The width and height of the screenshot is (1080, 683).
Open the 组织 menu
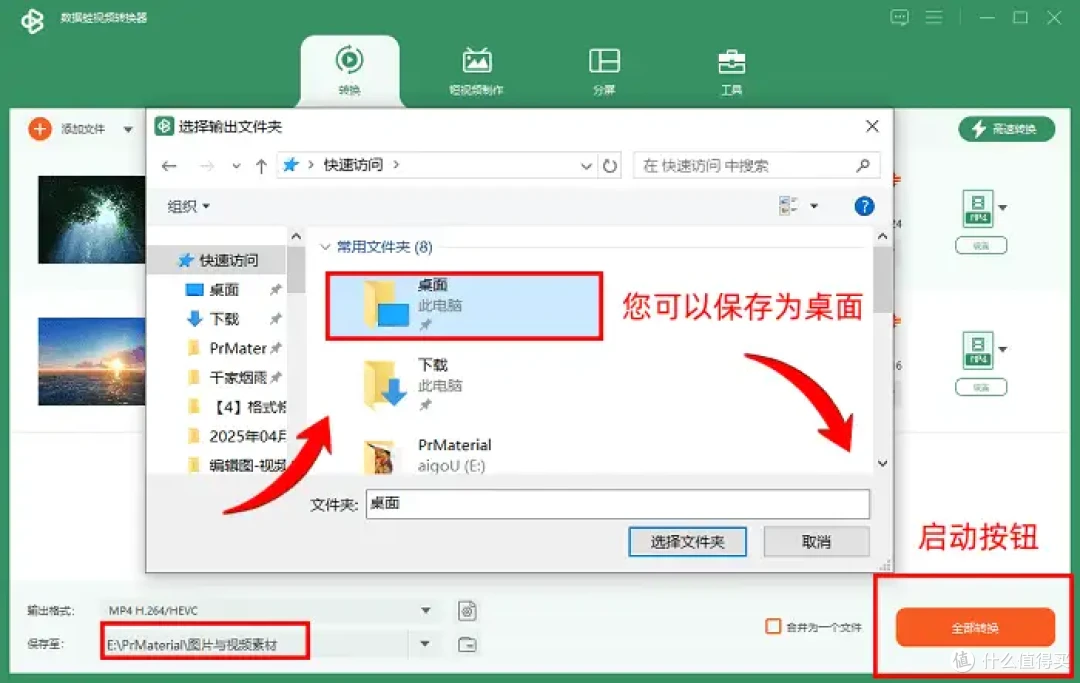[189, 206]
